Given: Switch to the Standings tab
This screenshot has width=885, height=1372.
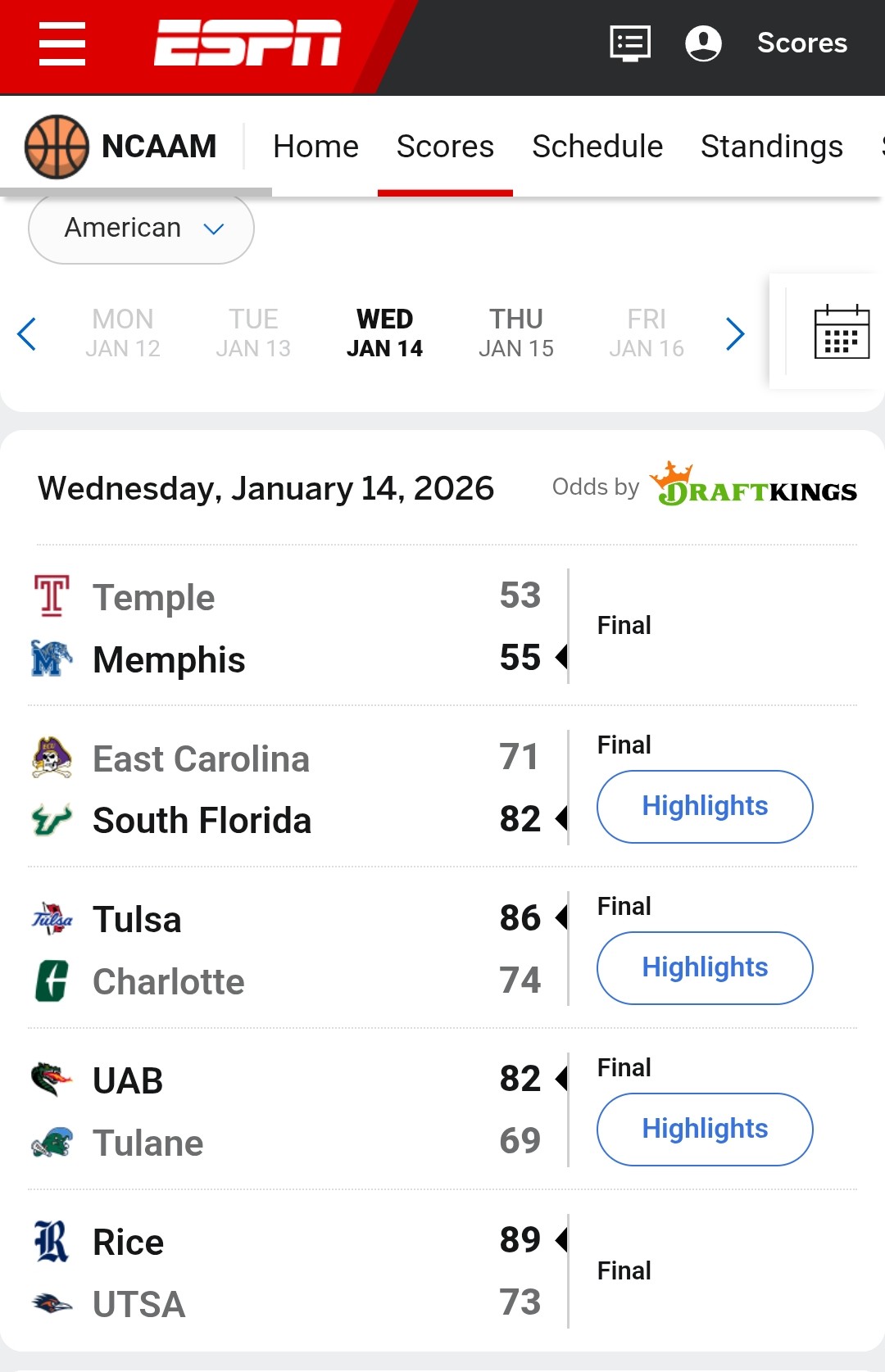Looking at the screenshot, I should tap(771, 147).
